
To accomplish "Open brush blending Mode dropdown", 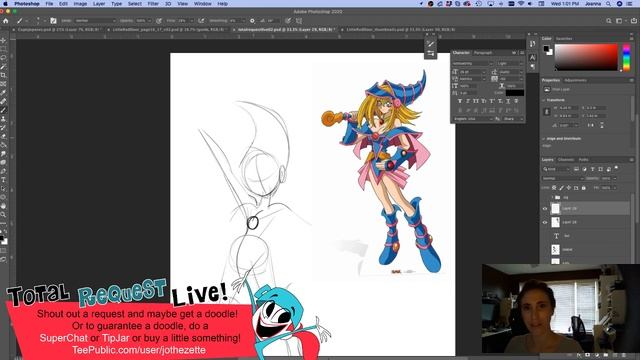I will tap(95, 20).
